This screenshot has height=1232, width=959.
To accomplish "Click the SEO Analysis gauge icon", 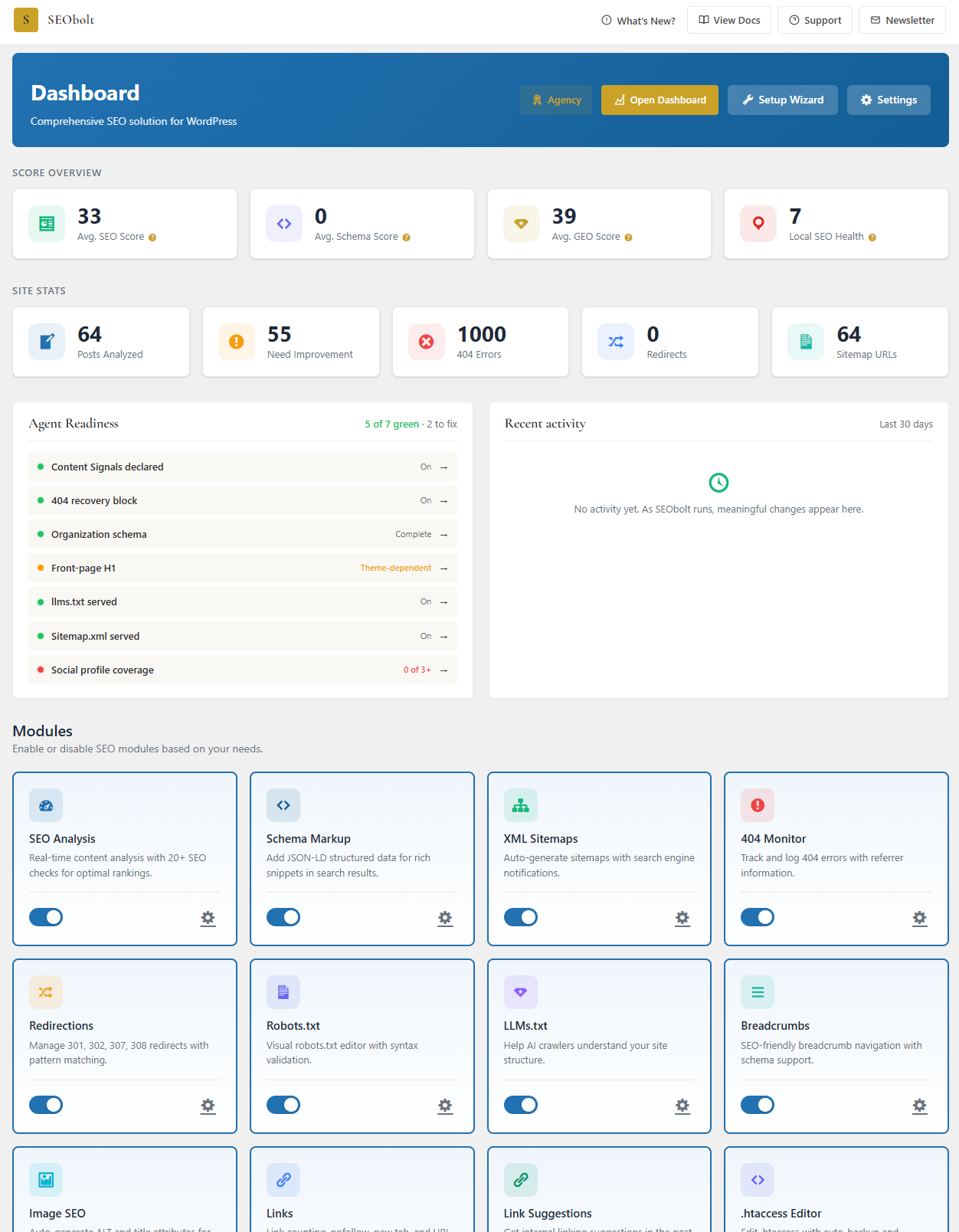I will [46, 805].
